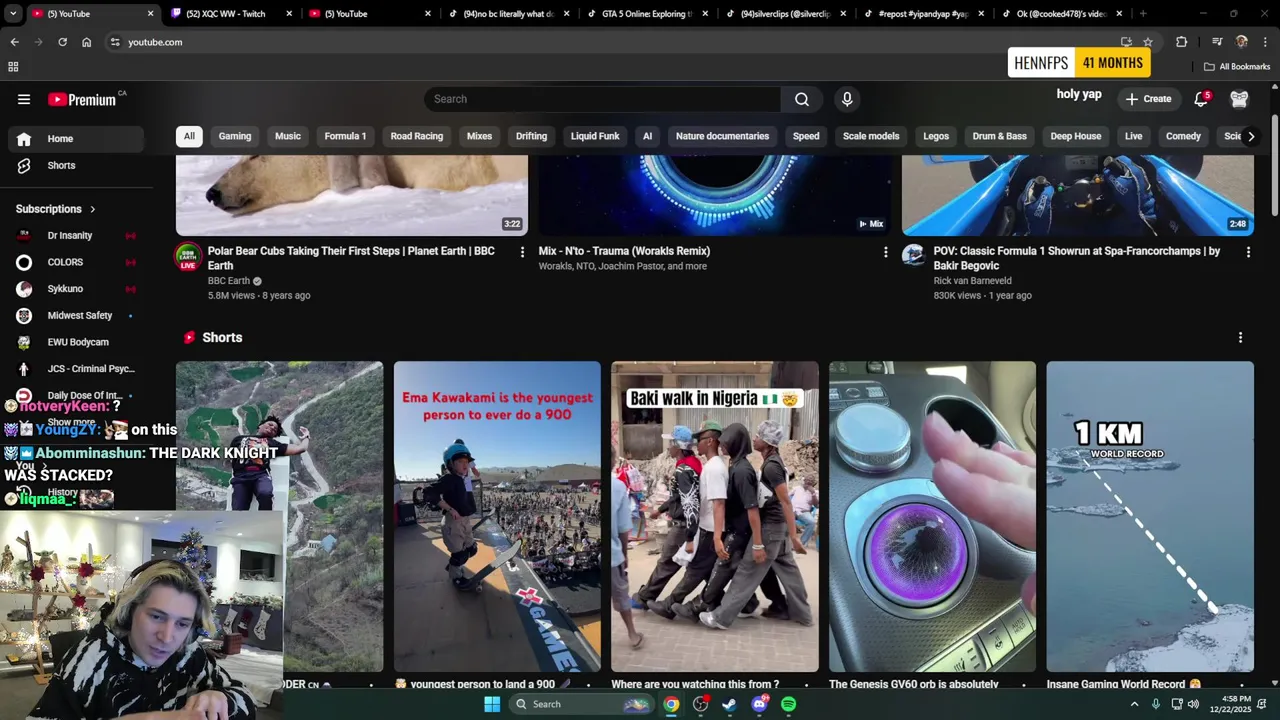Open Sykkuno channel subscription
1280x720 pixels.
pos(76,289)
